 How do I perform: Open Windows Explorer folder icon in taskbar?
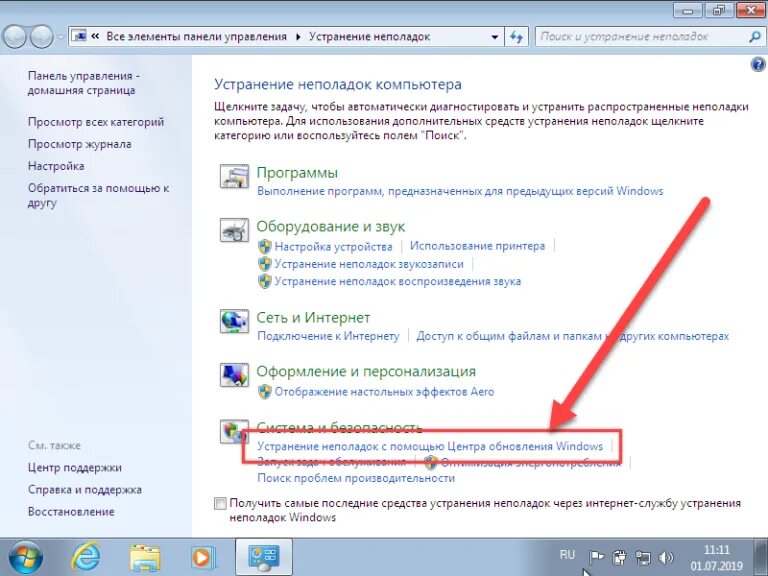(x=145, y=557)
